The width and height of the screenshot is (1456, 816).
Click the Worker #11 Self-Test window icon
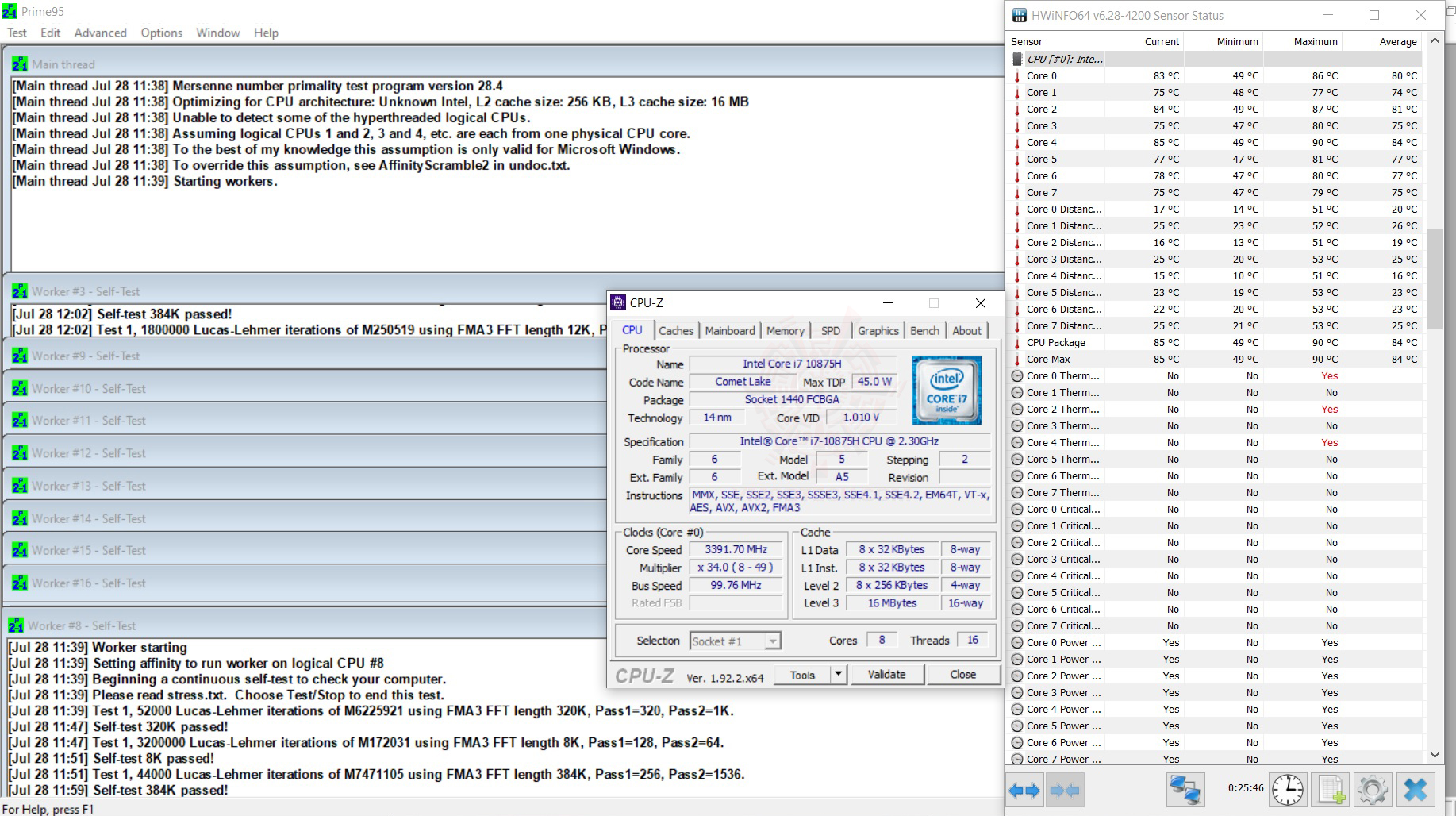point(20,420)
